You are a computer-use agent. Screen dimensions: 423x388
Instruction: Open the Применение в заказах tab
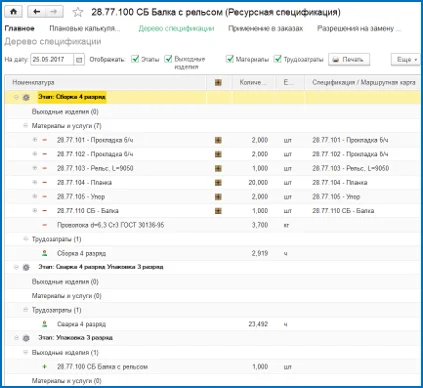[x=266, y=29]
